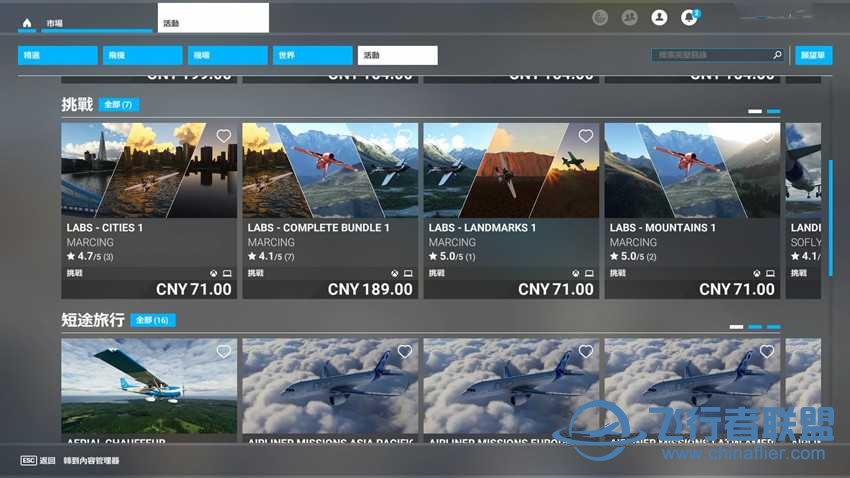Show all 7 items in 挑戰

click(119, 105)
